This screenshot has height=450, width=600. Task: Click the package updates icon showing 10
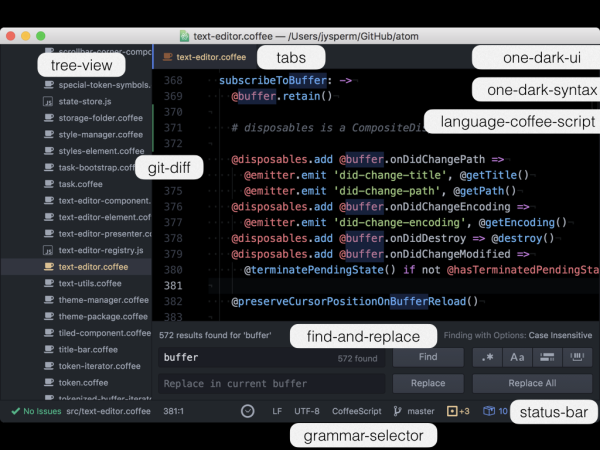tap(495, 411)
